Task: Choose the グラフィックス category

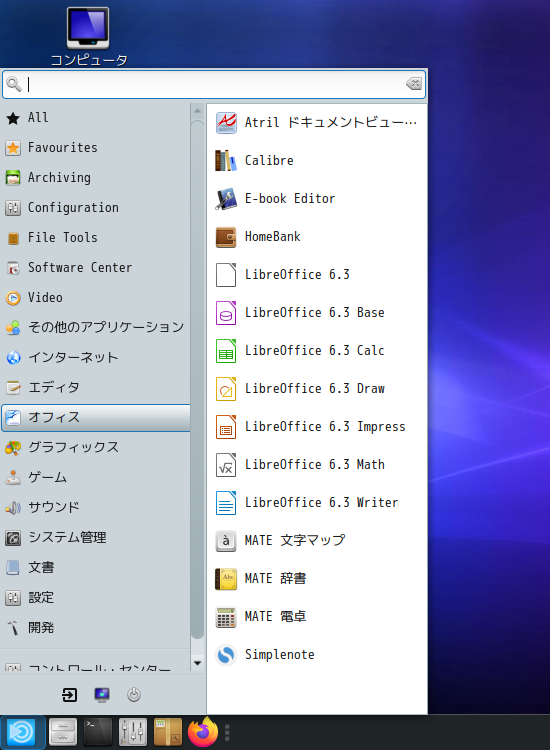Action: pos(96,447)
